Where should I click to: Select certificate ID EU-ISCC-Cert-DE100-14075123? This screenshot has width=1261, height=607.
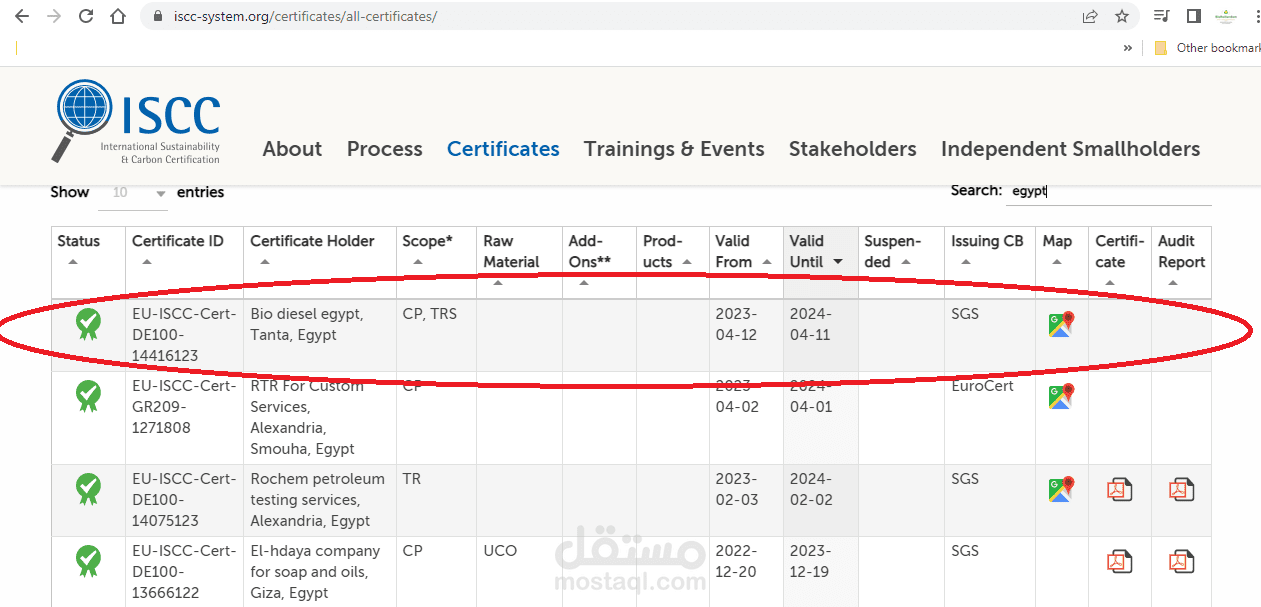(184, 500)
